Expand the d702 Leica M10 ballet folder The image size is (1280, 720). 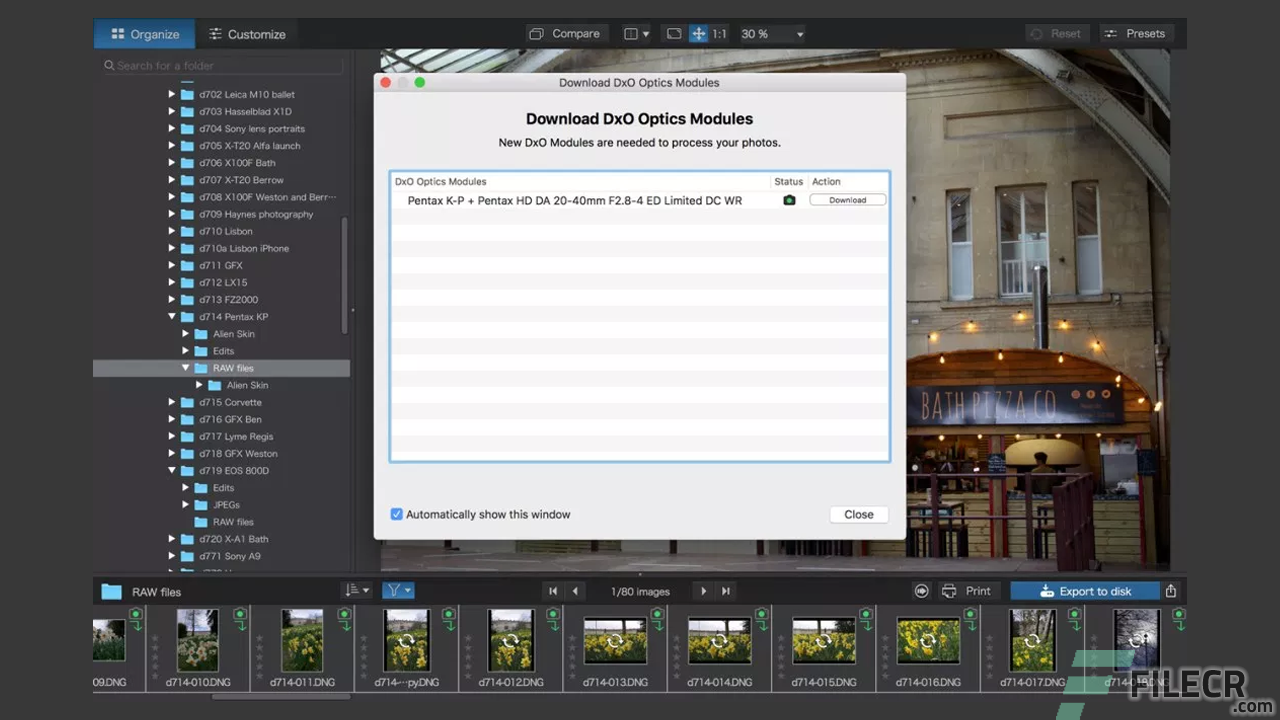coord(172,94)
